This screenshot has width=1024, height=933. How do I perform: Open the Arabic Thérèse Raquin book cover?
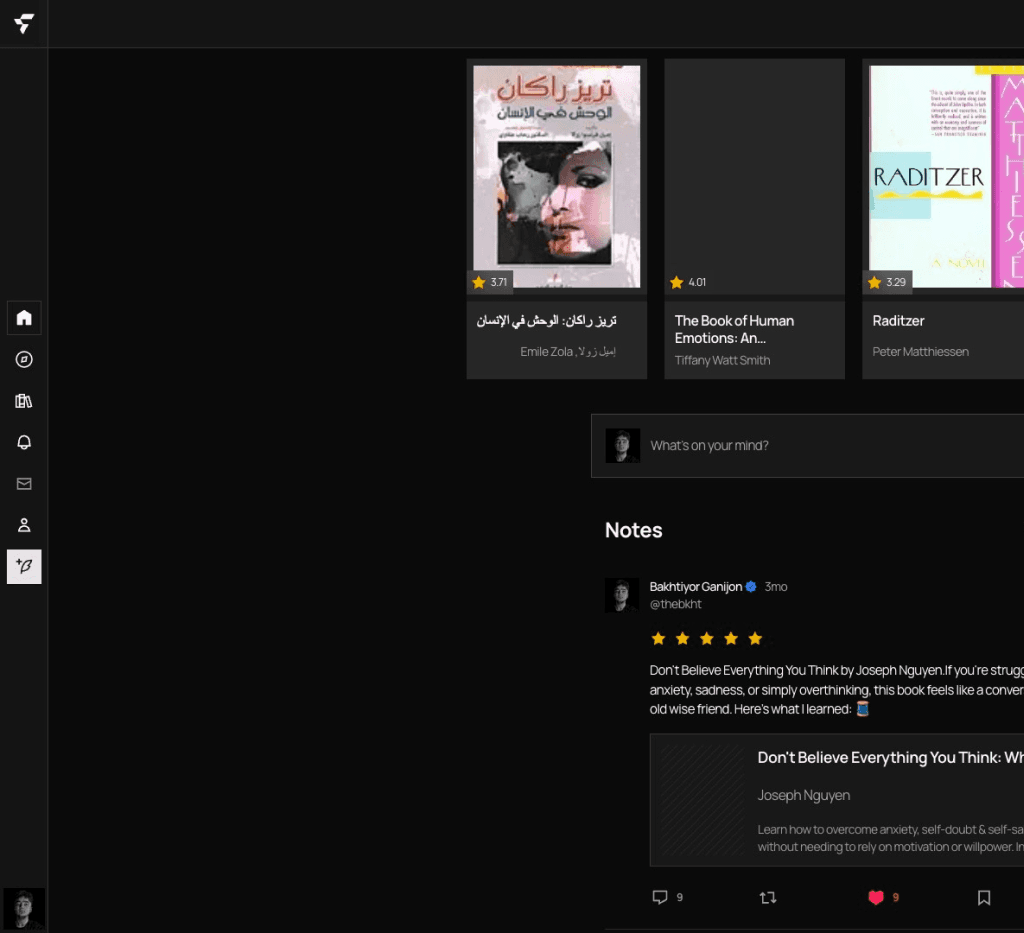(556, 176)
